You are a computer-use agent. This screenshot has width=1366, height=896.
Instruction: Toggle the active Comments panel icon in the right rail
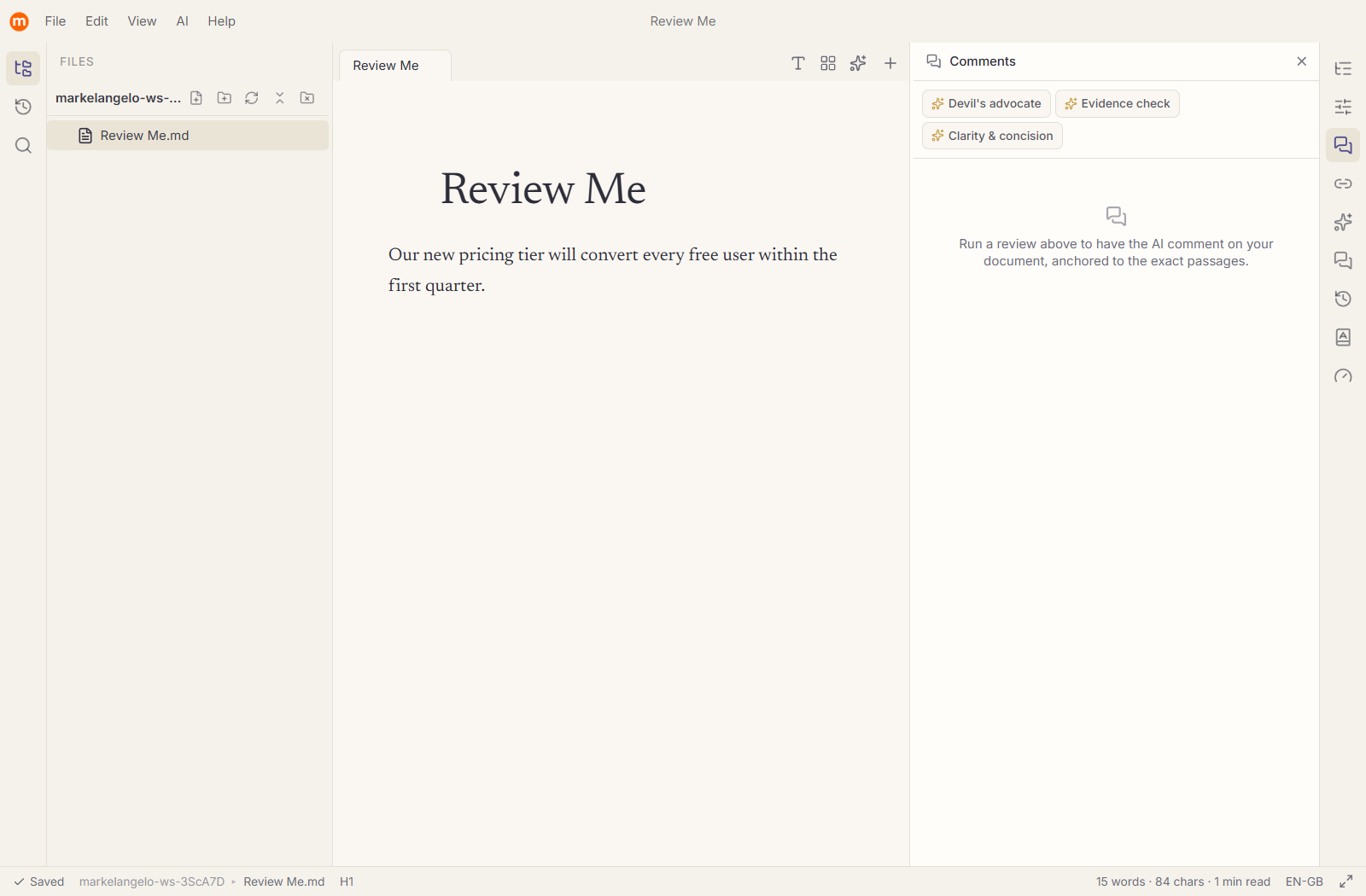tap(1343, 145)
